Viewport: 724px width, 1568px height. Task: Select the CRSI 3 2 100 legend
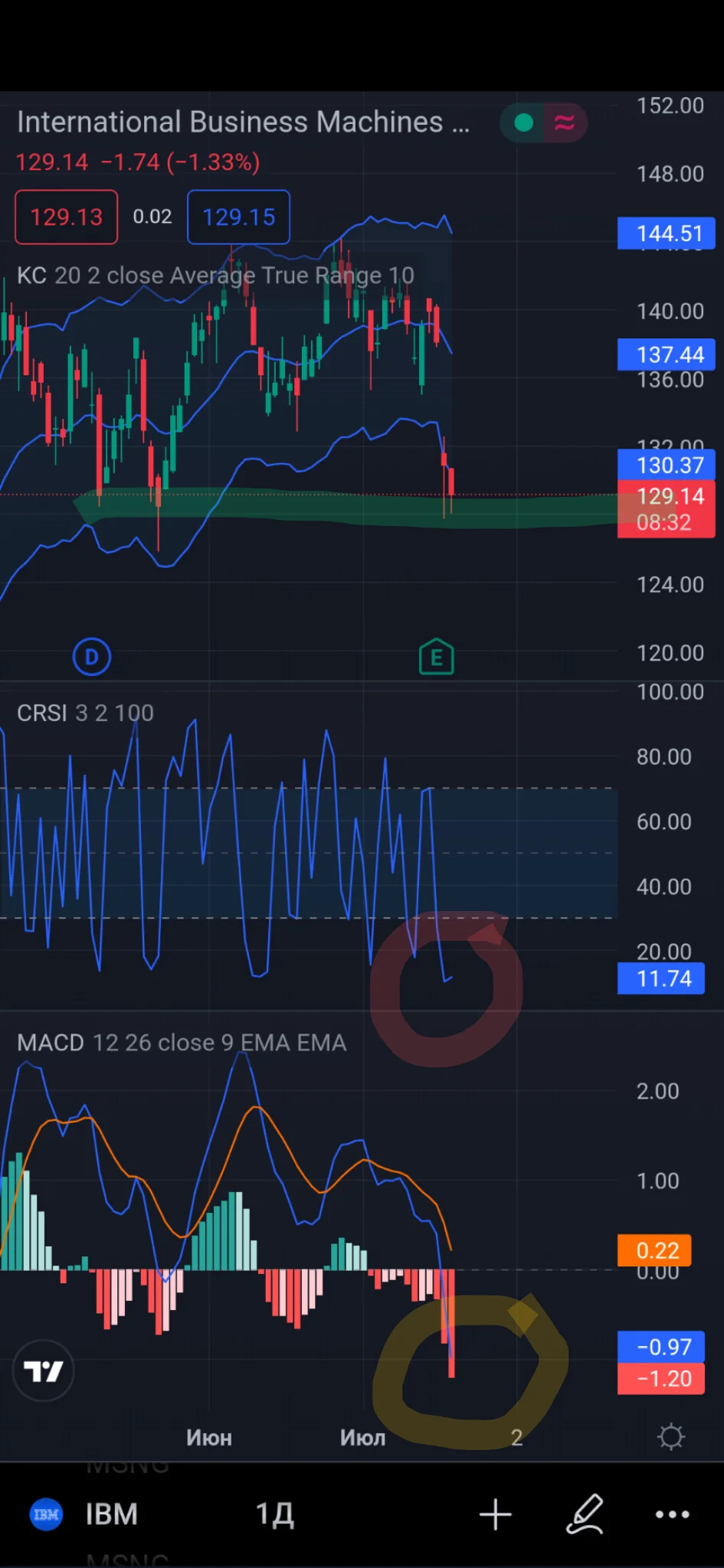[85, 713]
